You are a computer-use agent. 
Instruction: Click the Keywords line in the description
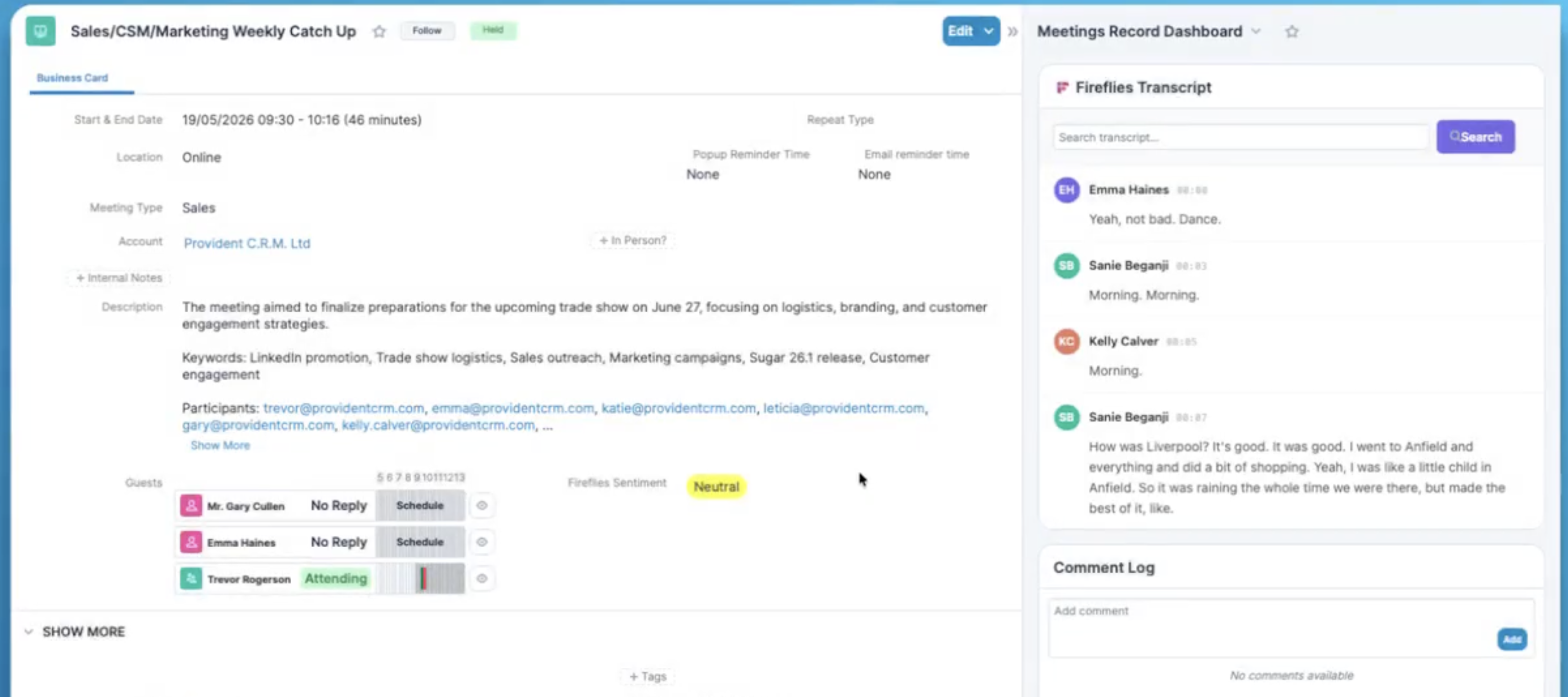point(556,366)
